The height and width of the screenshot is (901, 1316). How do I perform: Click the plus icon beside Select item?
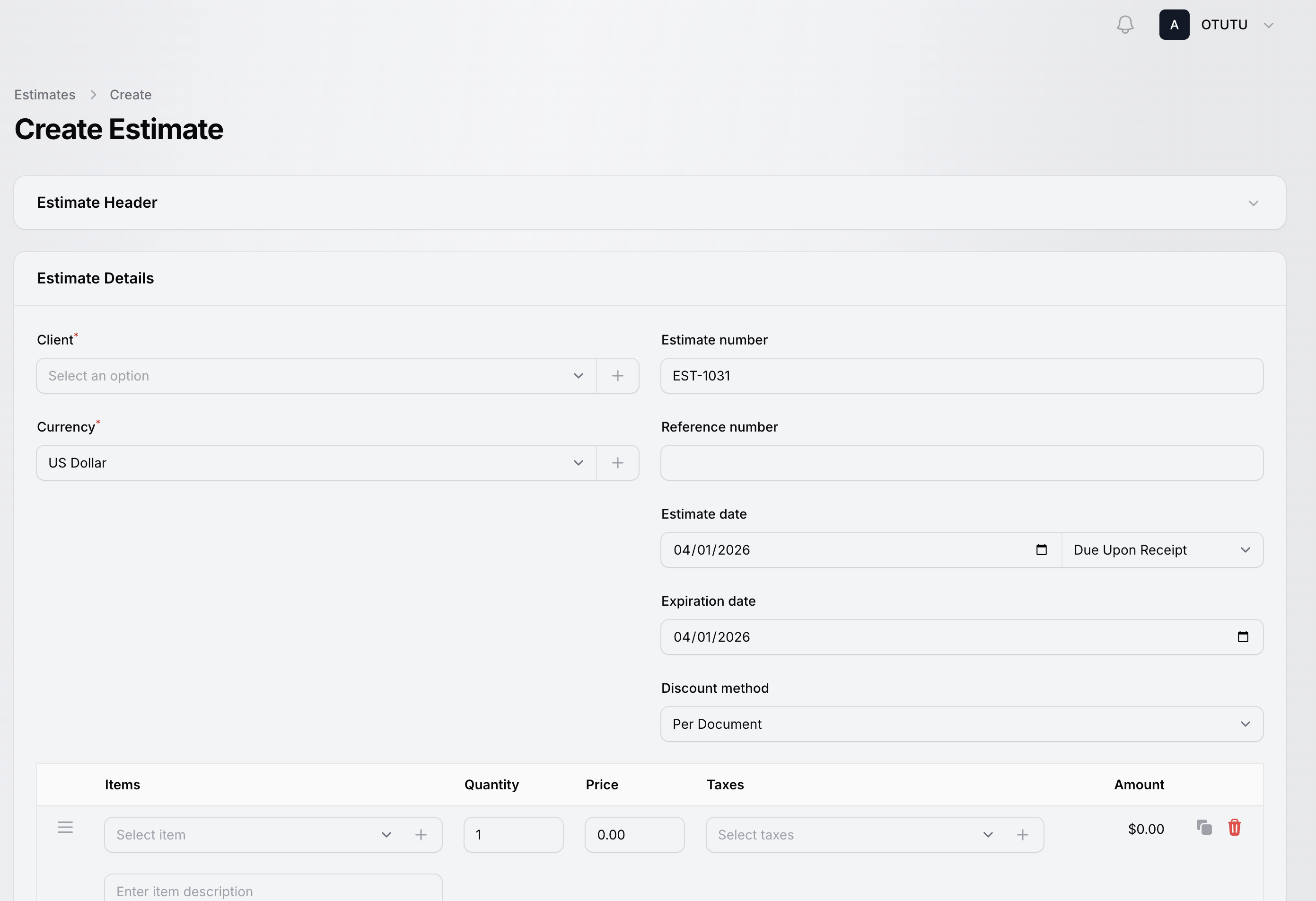421,835
